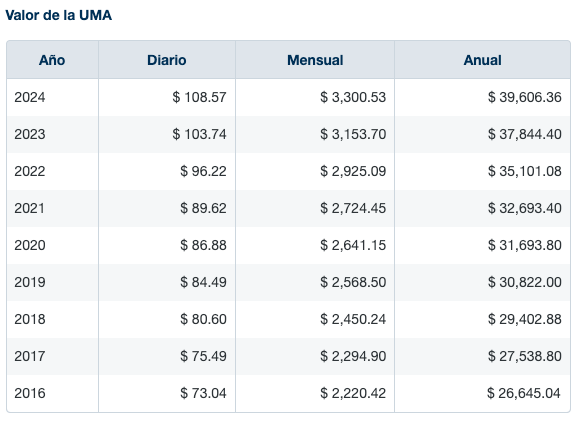Click the 2023 monthly value $ 3,153.70
The image size is (580, 423).
(353, 134)
